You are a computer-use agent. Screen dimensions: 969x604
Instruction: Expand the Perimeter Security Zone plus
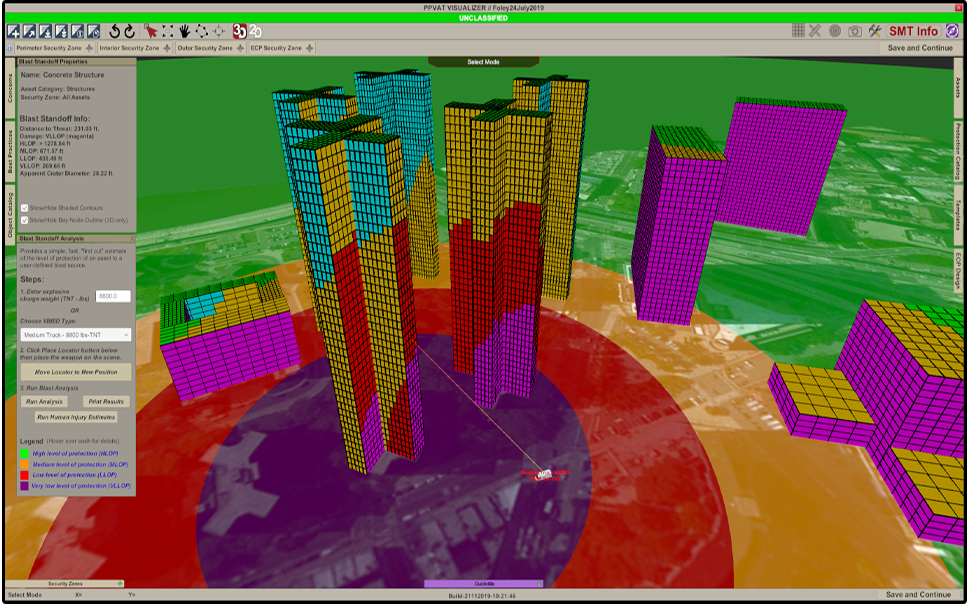(x=89, y=48)
